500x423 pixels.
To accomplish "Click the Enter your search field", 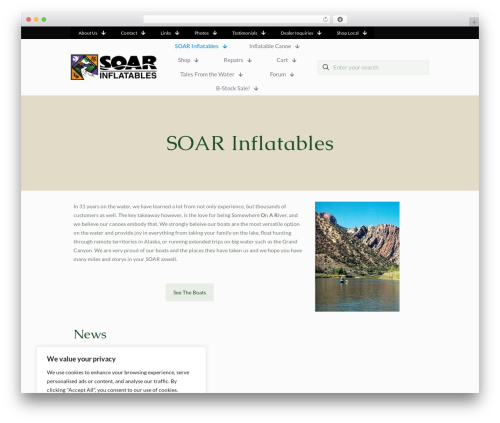I will [373, 67].
